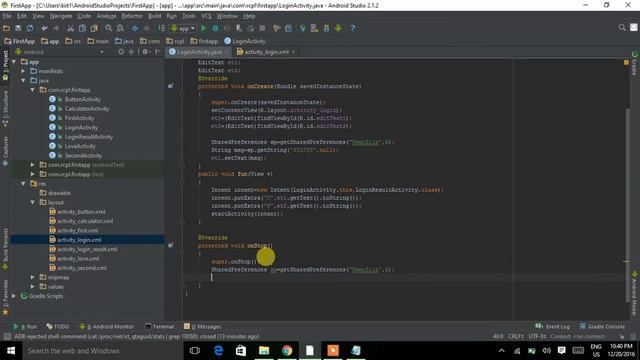640x360 pixels.
Task: Click the Stop toolbar icon
Action: click(262, 28)
